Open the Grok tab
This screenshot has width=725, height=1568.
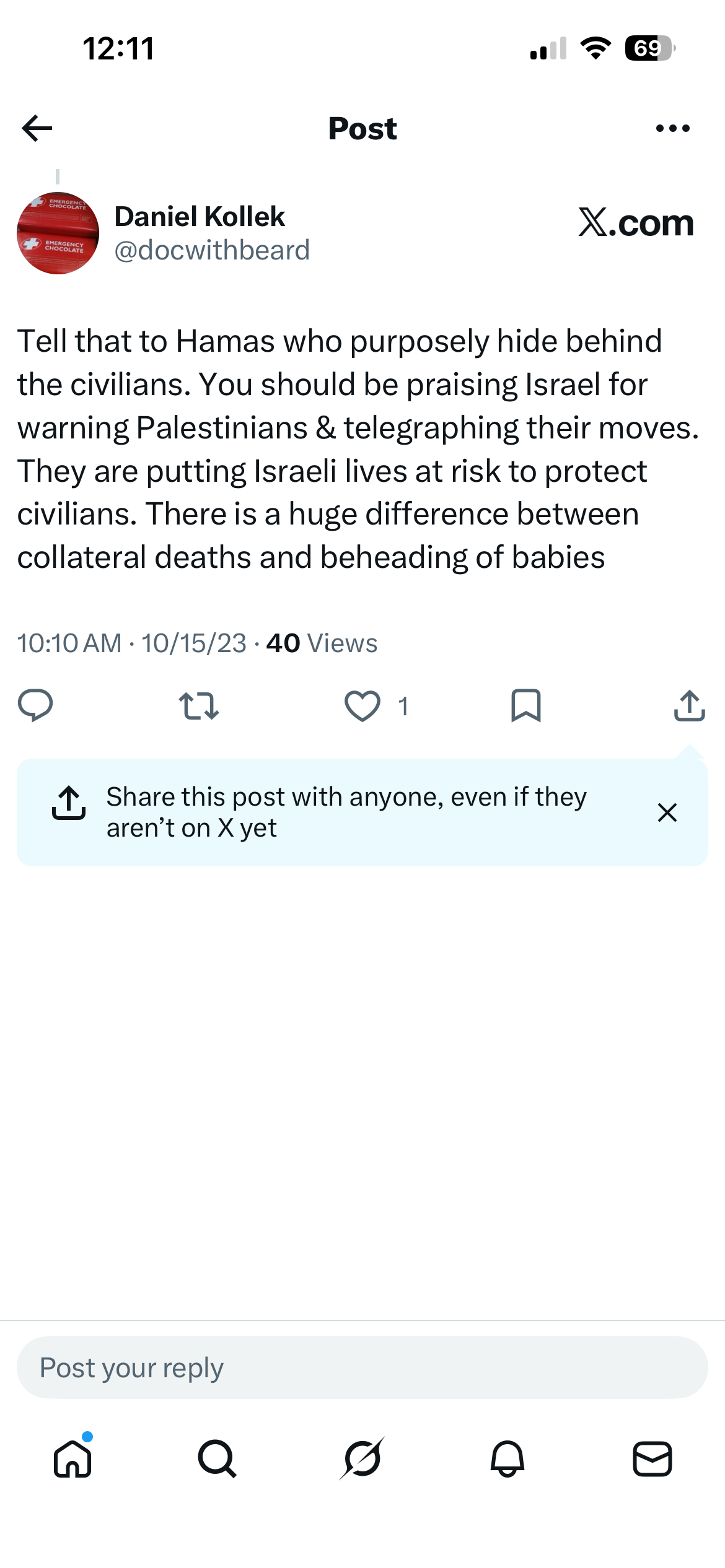(x=362, y=1458)
